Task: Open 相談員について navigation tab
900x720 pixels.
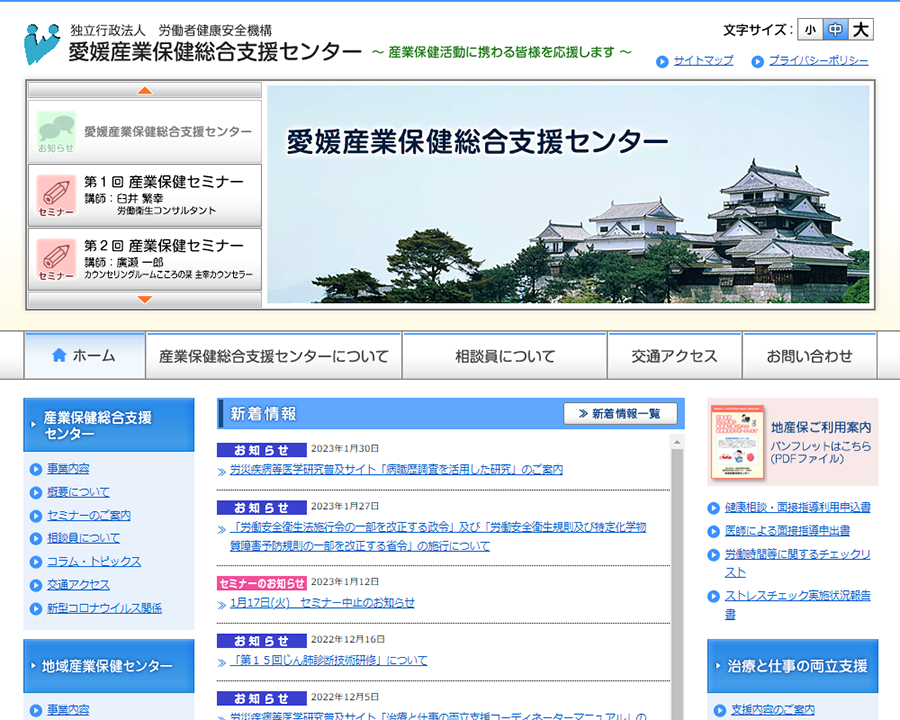Action: pyautogui.click(x=504, y=356)
